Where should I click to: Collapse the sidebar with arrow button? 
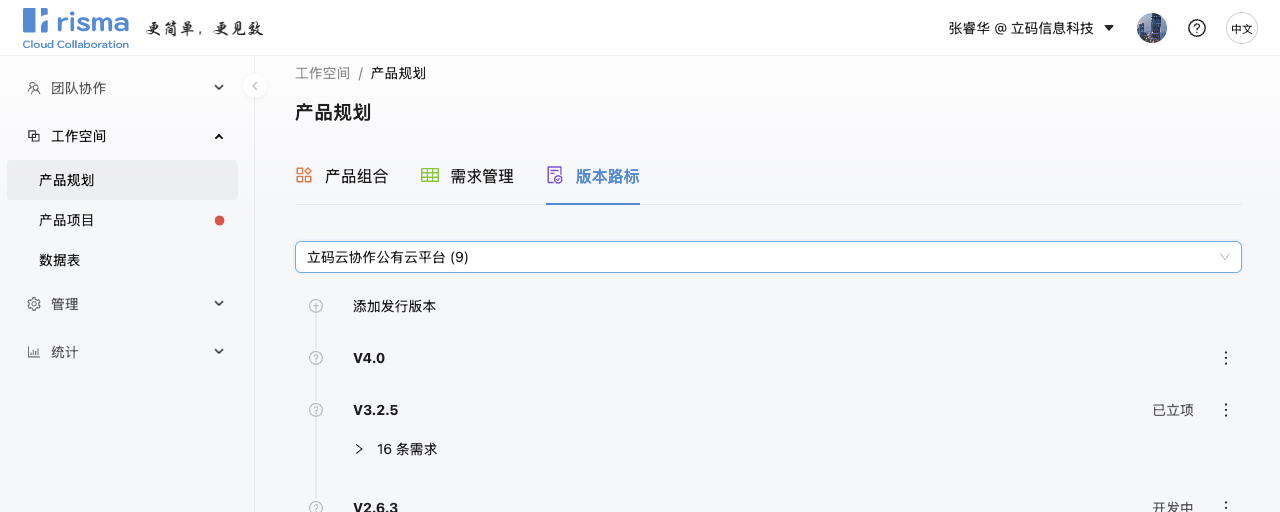pos(255,86)
